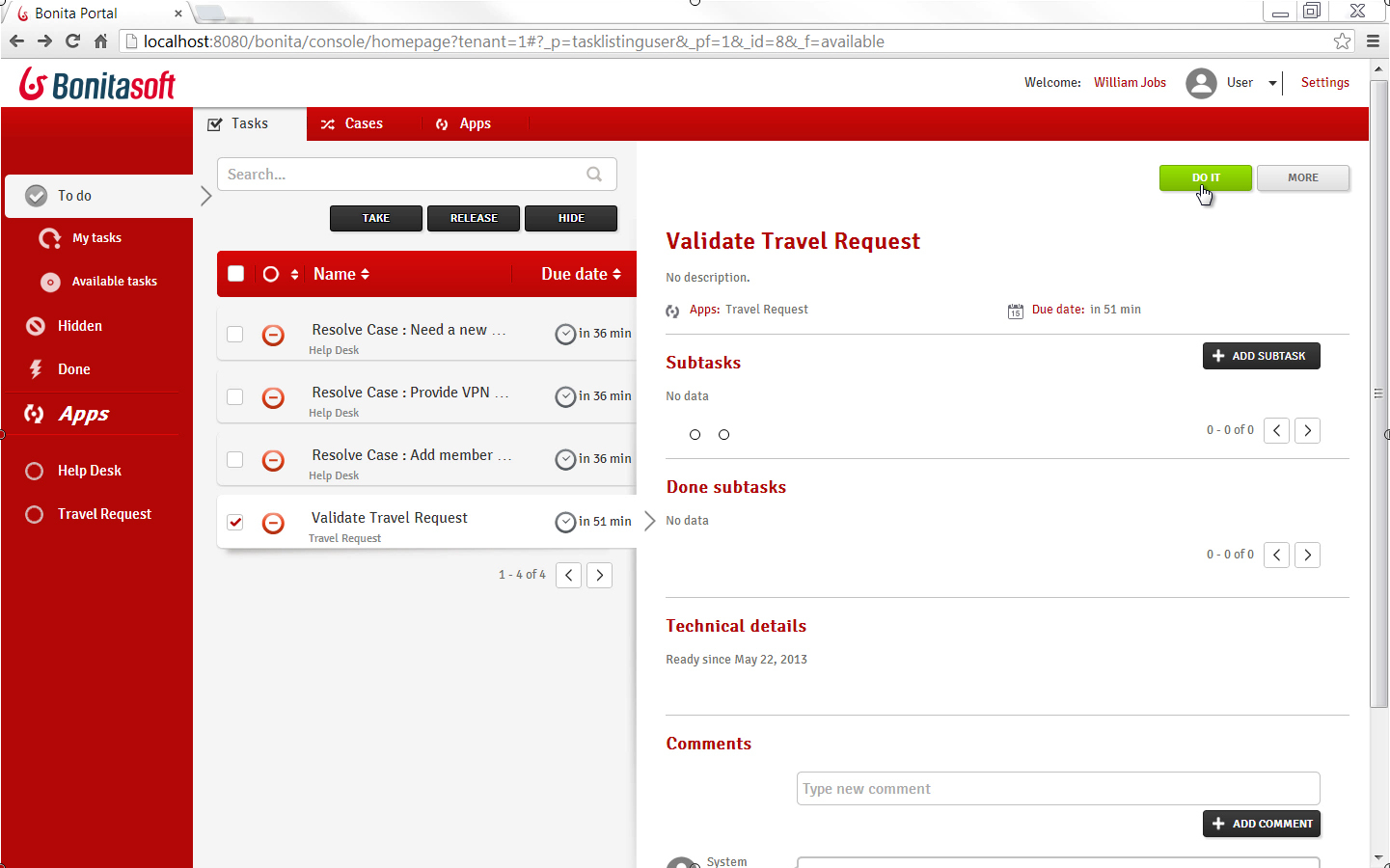The height and width of the screenshot is (868, 1390).
Task: Click the ADD SUBTASK button
Action: pyautogui.click(x=1261, y=356)
